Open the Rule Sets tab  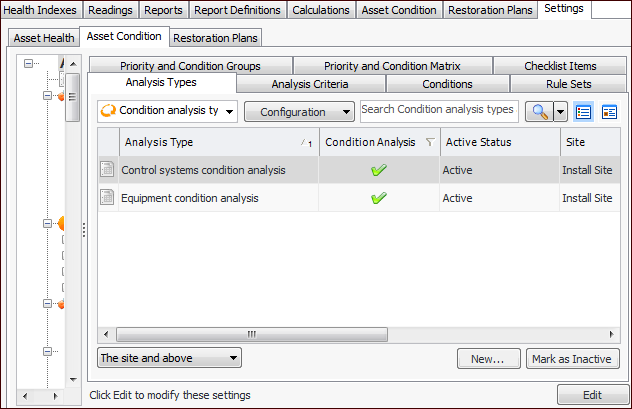click(x=568, y=84)
